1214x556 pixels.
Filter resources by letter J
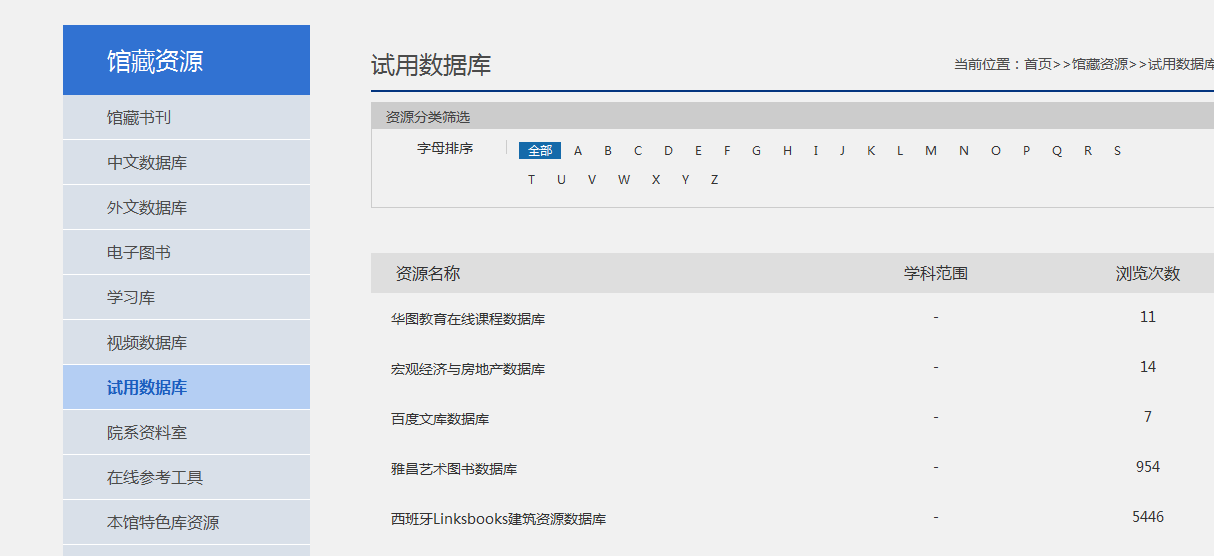[x=842, y=151]
